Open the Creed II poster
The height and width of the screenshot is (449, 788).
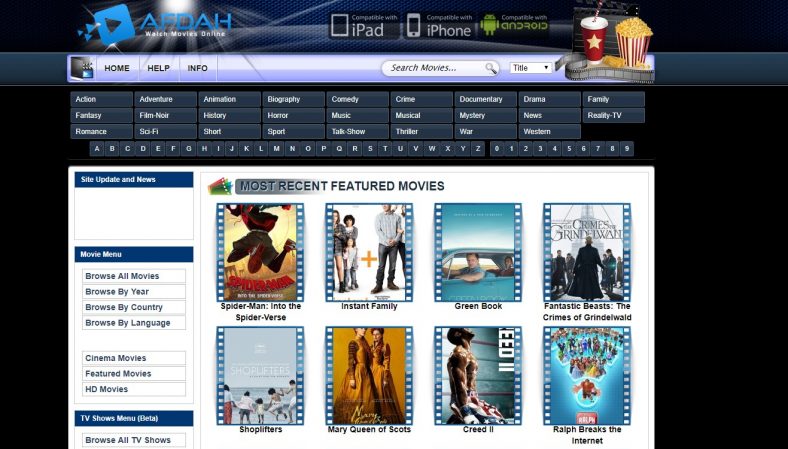(478, 376)
